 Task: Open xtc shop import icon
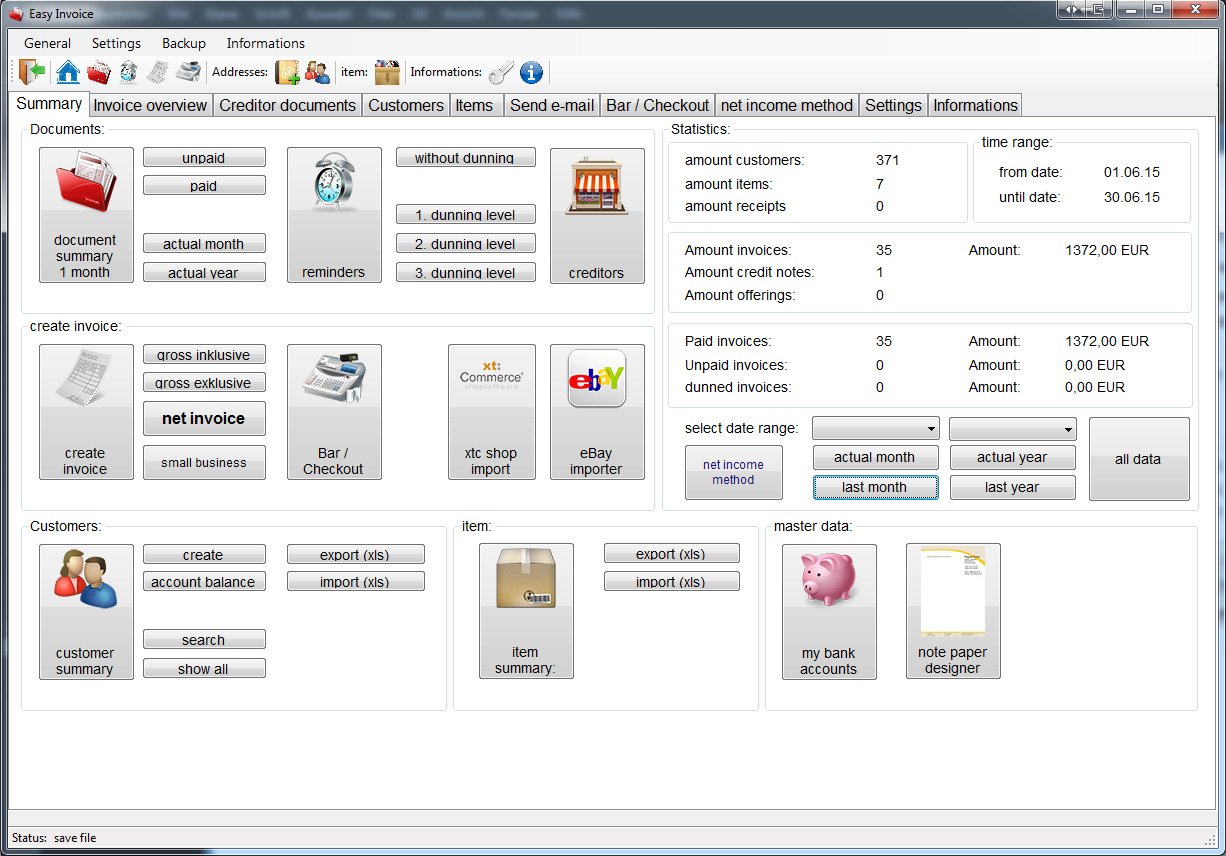pyautogui.click(x=491, y=412)
